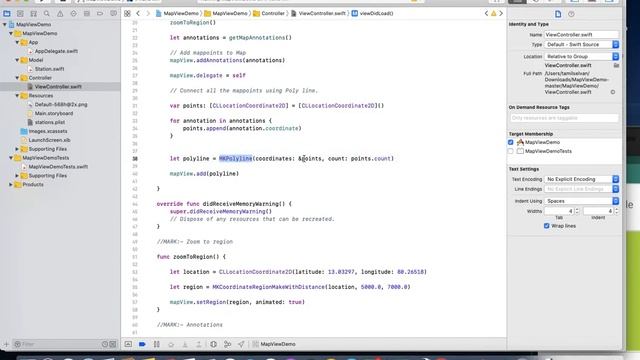
Task: Collapse the Resources group triangle
Action: click(x=17, y=96)
